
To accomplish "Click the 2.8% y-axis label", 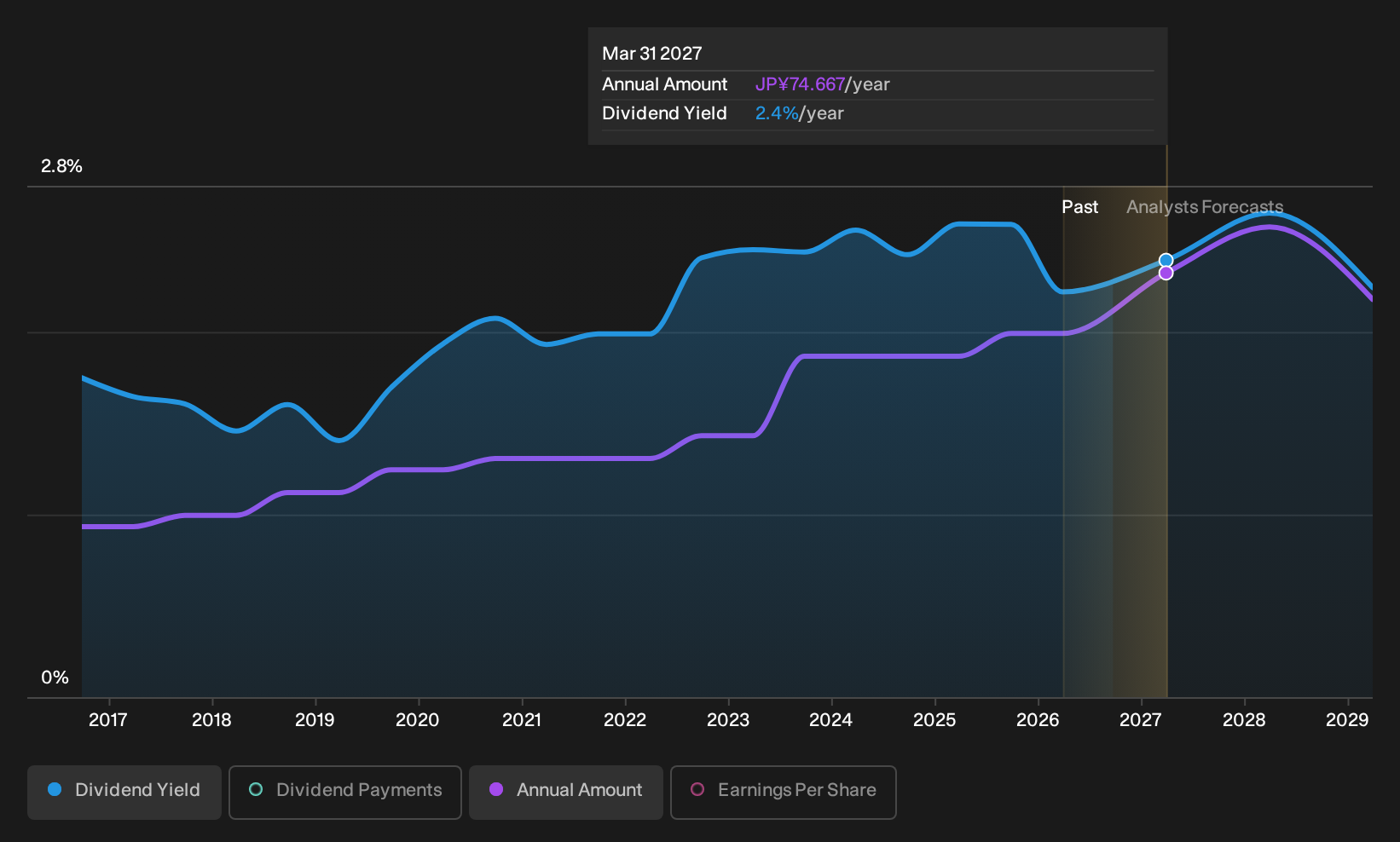I will point(62,166).
